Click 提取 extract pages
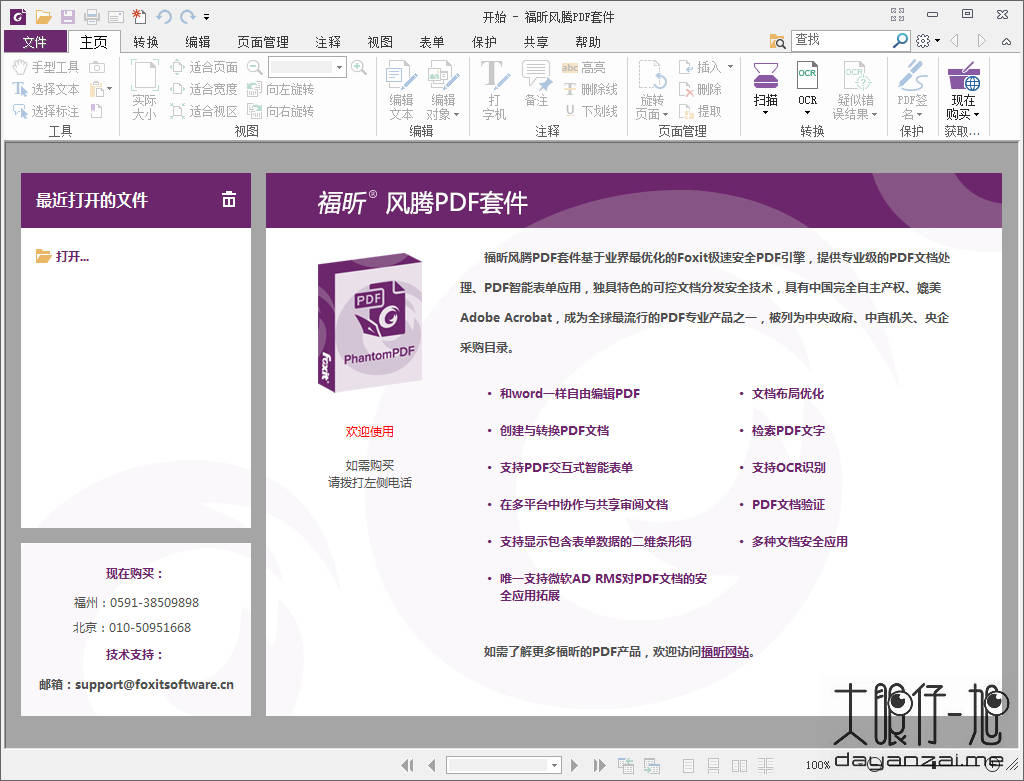1024x781 pixels. [x=700, y=111]
